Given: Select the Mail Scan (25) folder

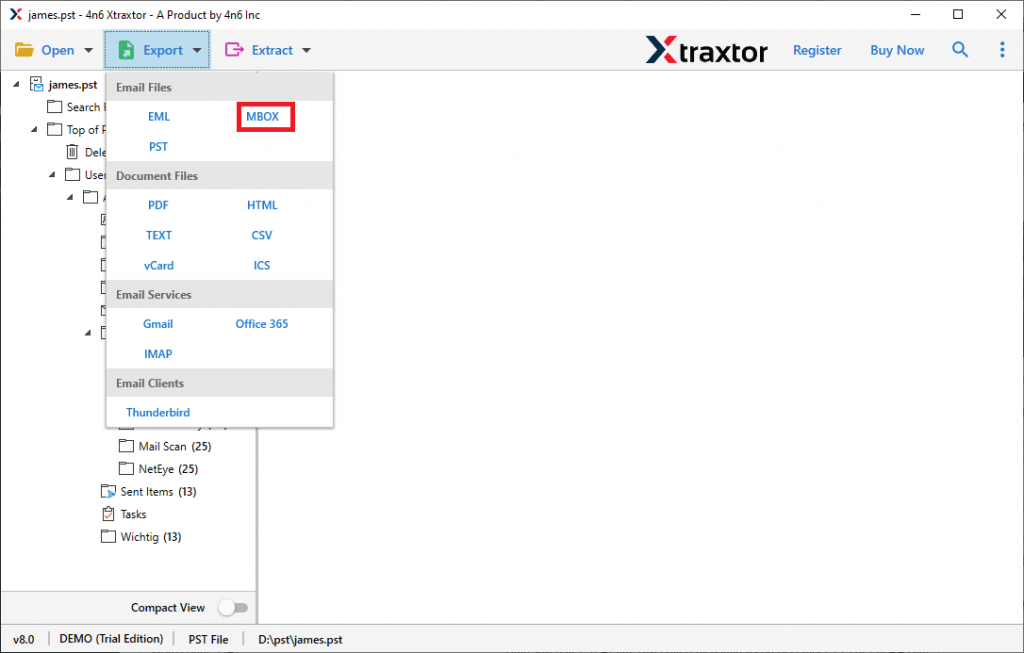Looking at the screenshot, I should (175, 446).
